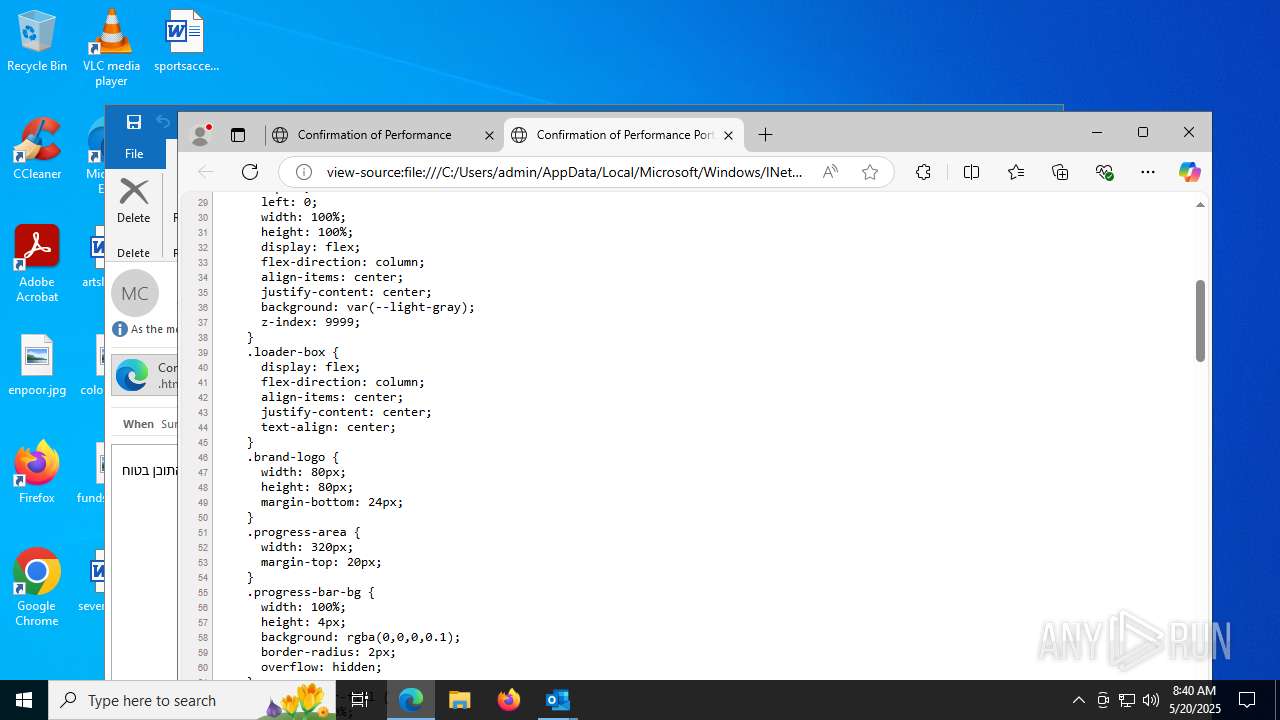Open a new browser tab

(765, 135)
